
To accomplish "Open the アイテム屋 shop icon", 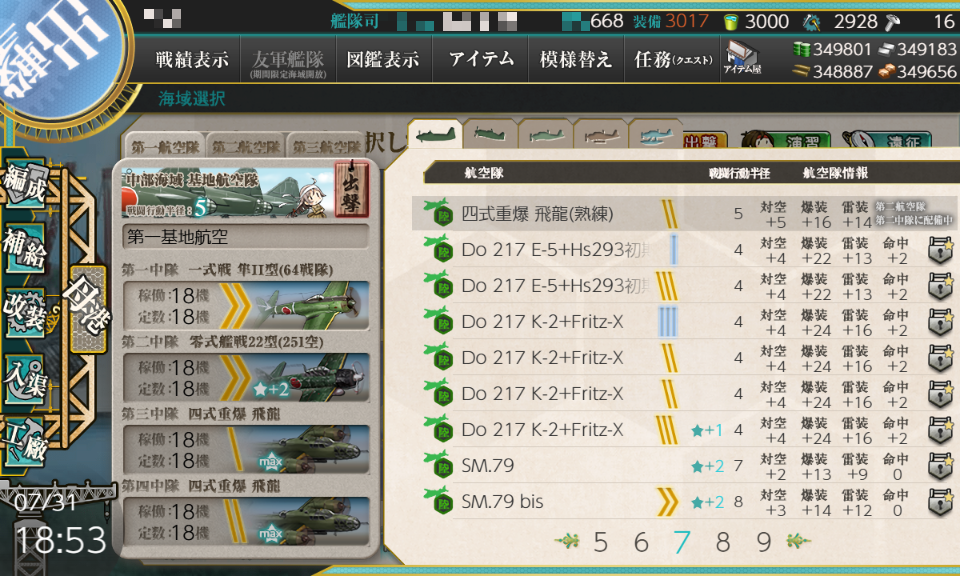I will [741, 59].
